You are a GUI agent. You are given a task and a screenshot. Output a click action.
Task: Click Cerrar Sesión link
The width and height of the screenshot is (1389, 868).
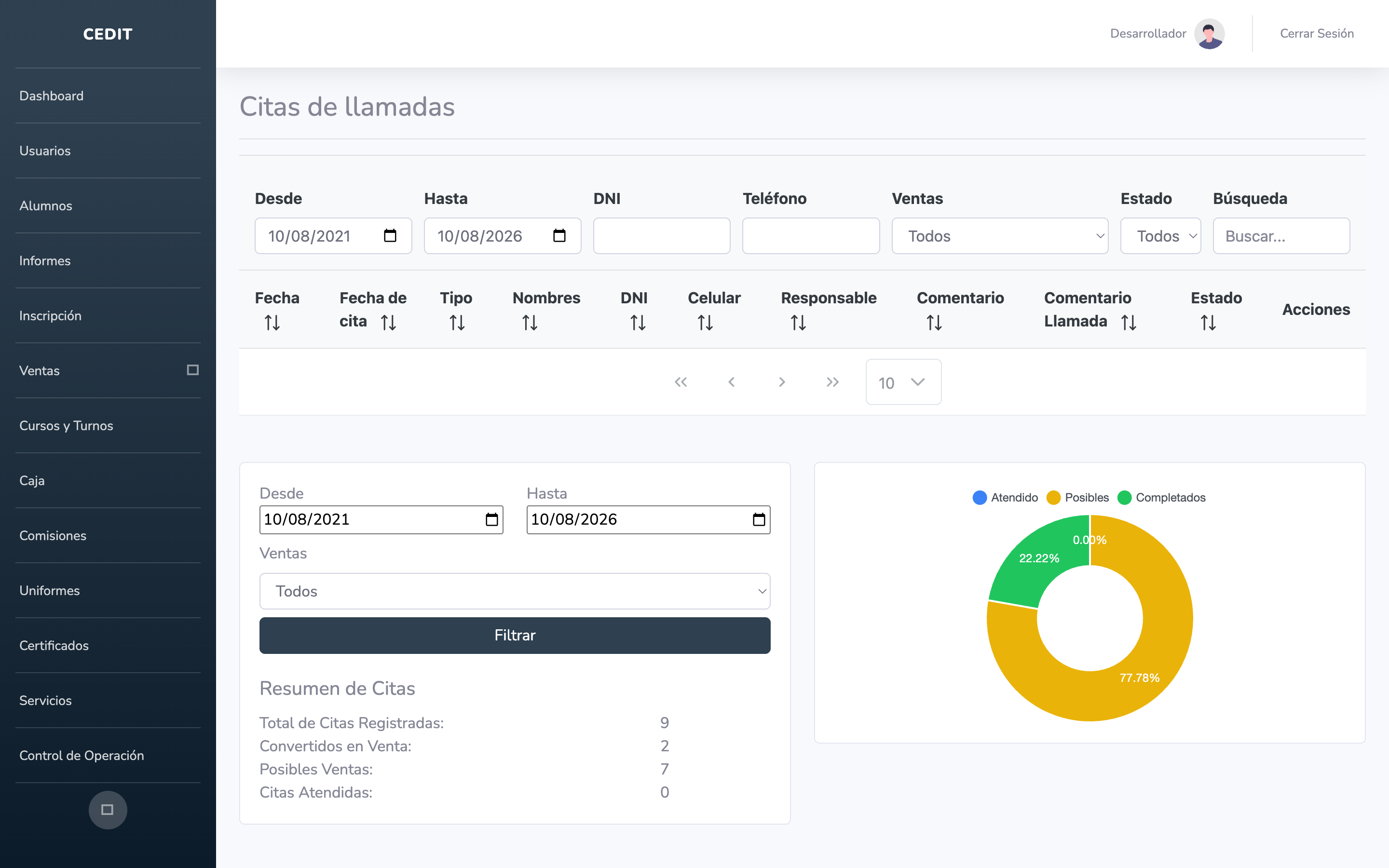click(1317, 33)
